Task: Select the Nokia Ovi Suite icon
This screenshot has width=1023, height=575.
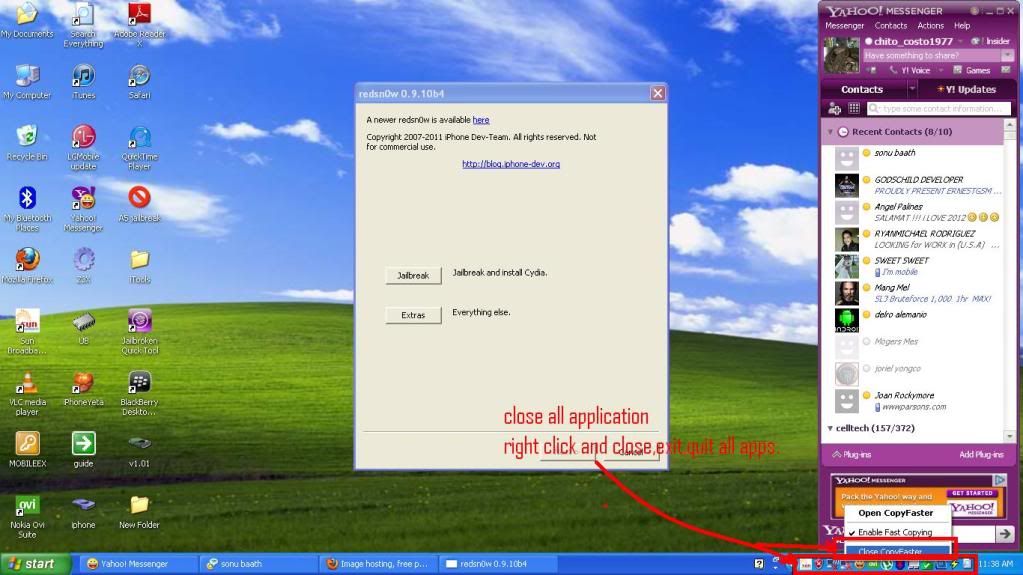Action: coord(27,516)
